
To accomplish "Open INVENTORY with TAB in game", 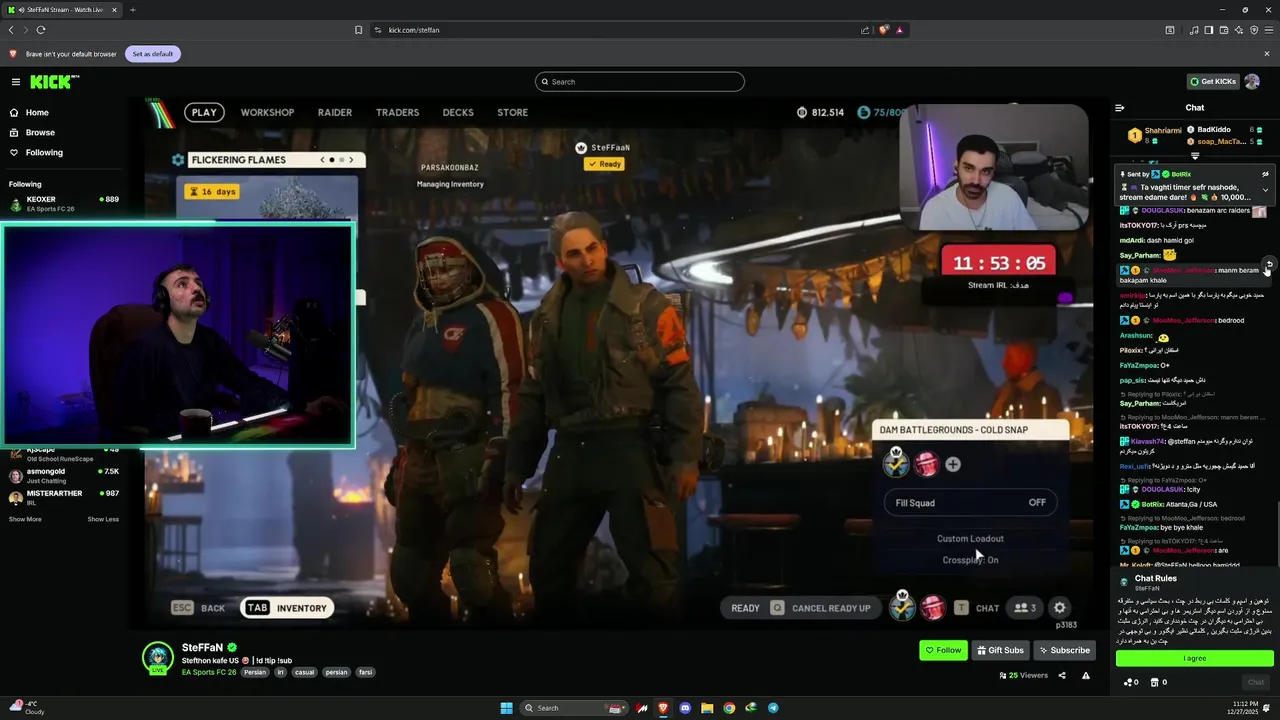I will 286,608.
